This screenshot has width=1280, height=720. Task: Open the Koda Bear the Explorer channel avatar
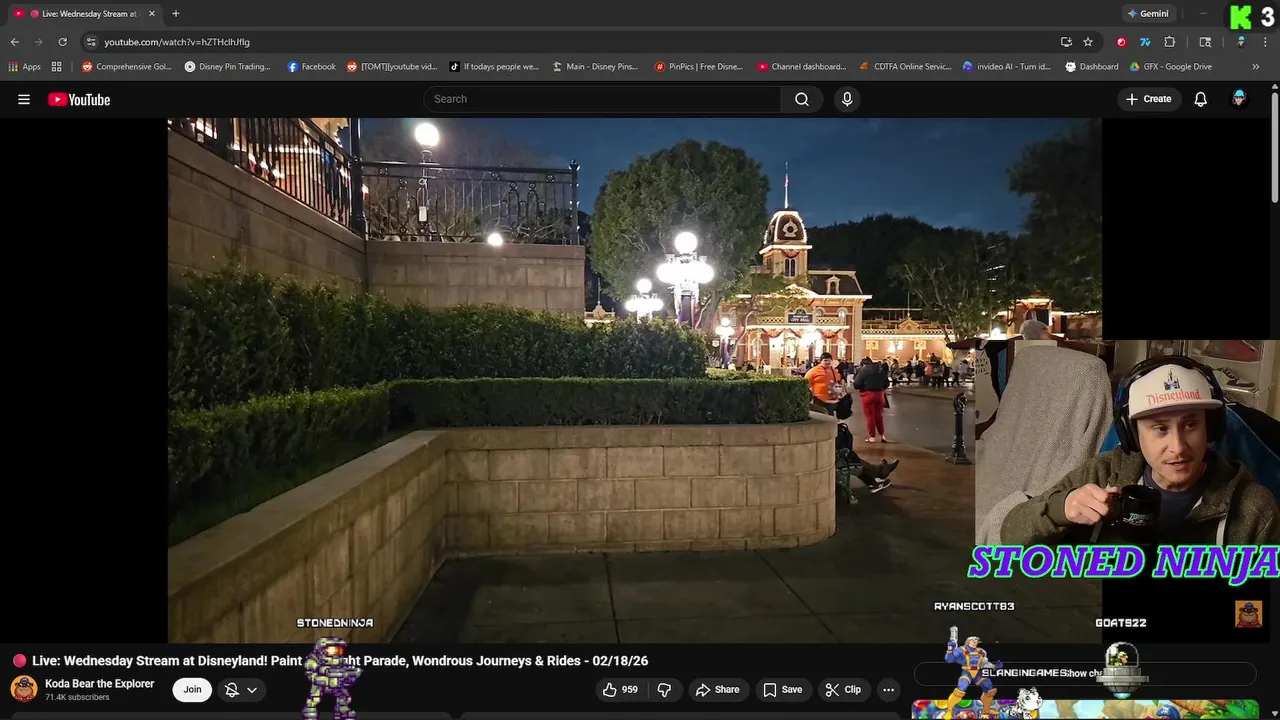pos(24,689)
